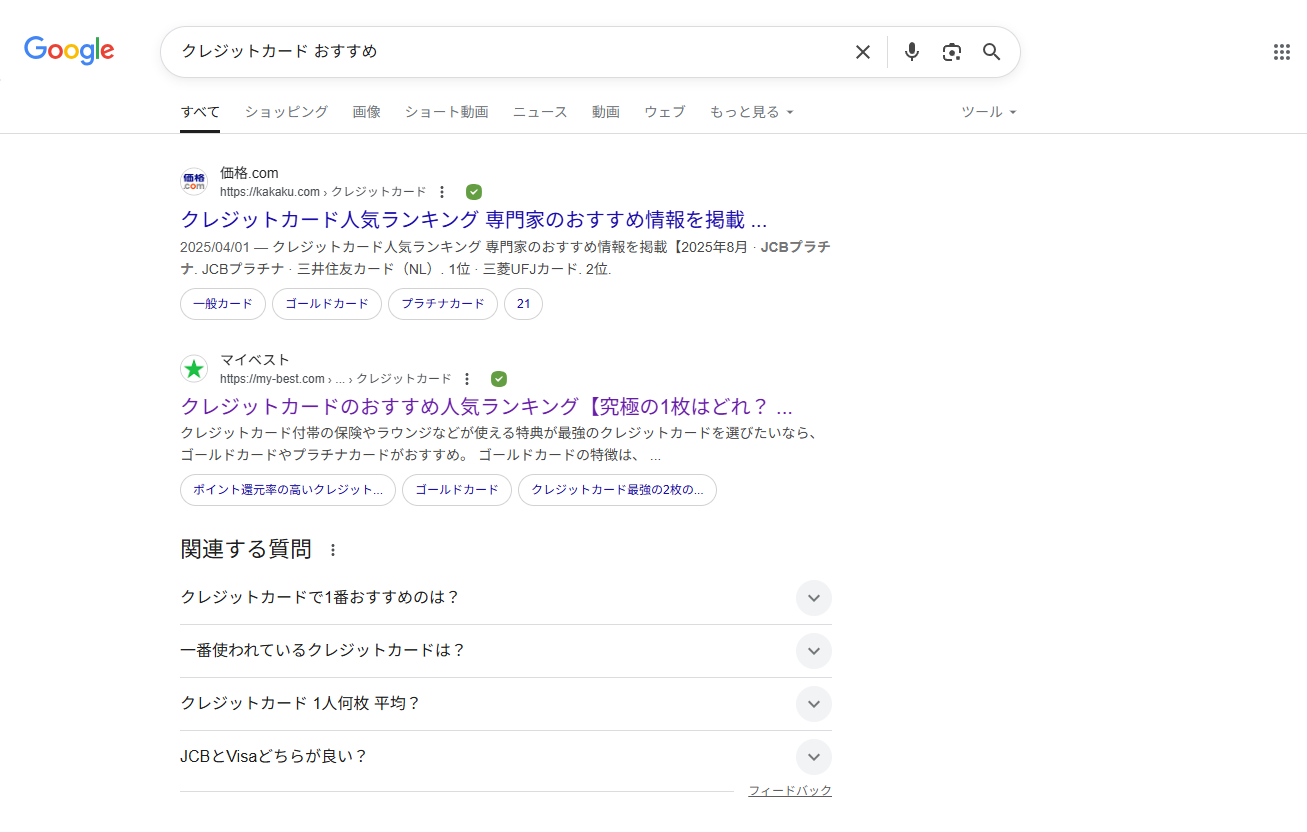Select the すべて tab
The image size is (1307, 832).
click(x=200, y=112)
